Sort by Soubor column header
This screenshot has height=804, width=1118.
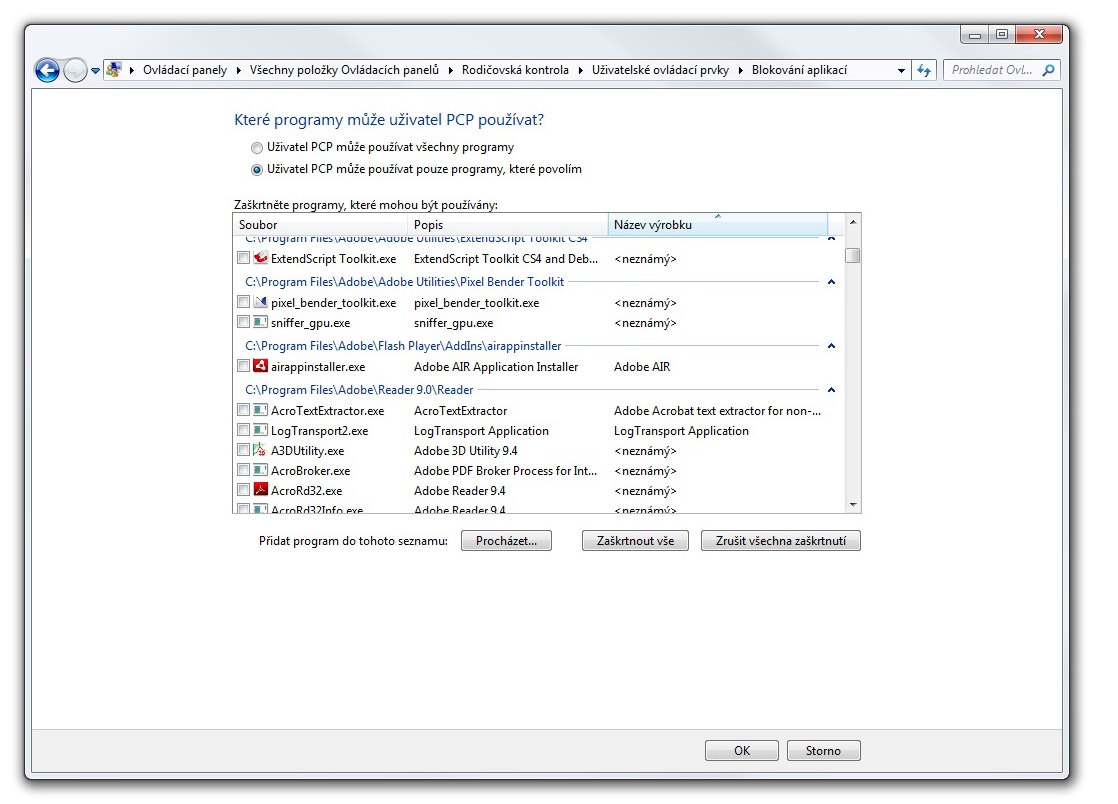[x=320, y=225]
